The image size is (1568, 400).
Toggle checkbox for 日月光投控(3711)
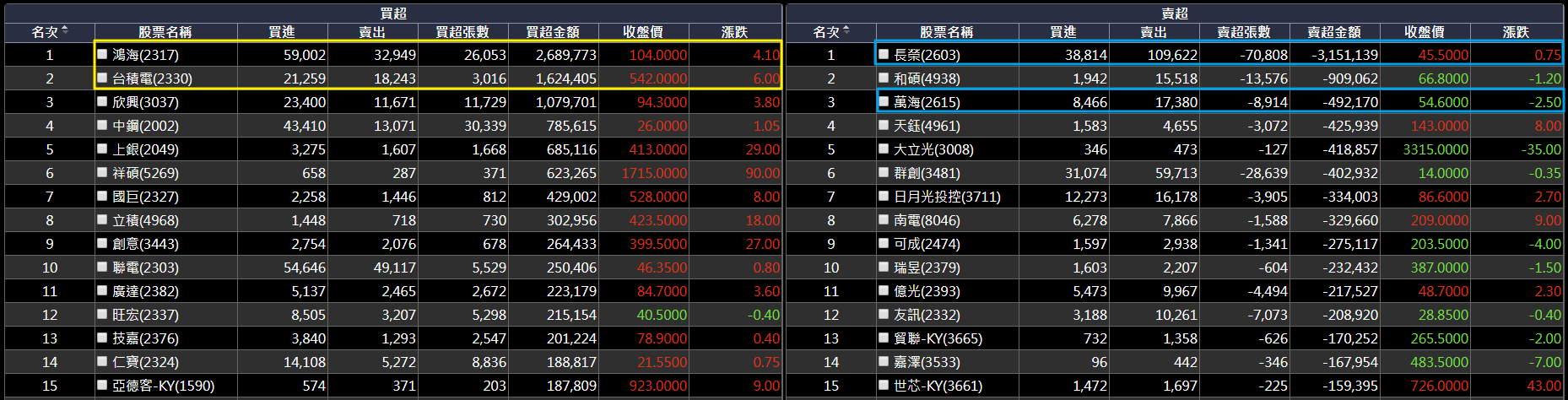[884, 196]
